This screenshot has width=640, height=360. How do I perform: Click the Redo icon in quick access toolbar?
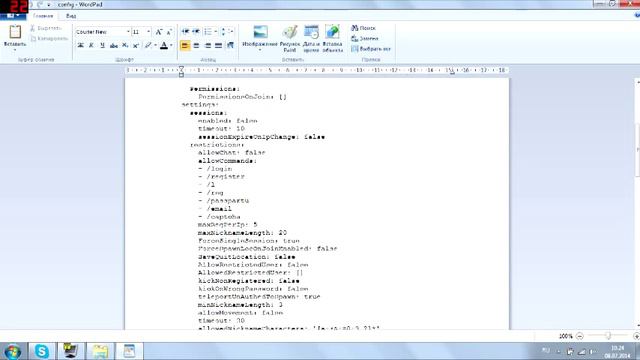(x=40, y=4)
